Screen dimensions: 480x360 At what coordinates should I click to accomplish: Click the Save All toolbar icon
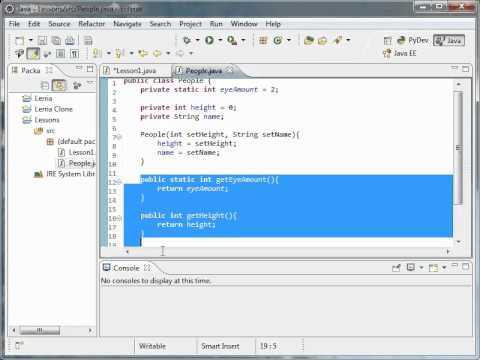click(x=56, y=41)
